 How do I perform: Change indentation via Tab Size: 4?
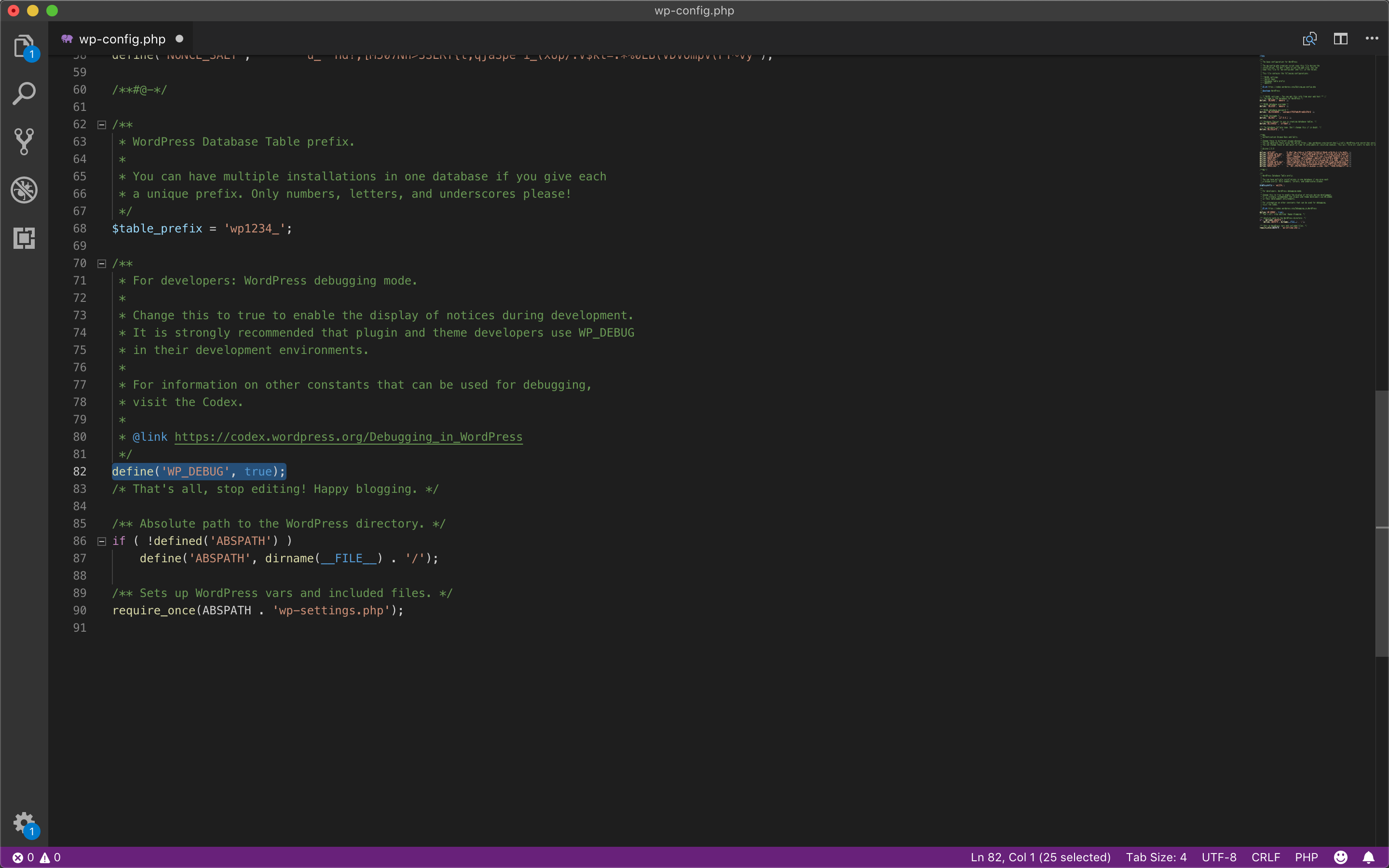click(x=1156, y=857)
